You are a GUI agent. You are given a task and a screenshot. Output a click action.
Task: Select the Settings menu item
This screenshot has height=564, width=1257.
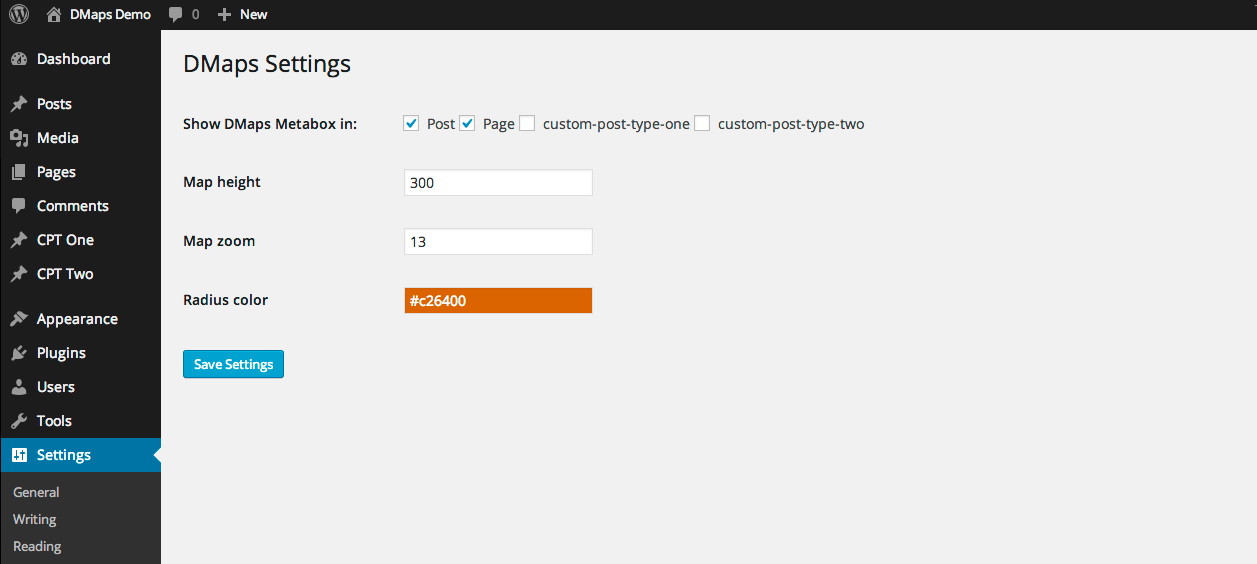click(x=80, y=455)
